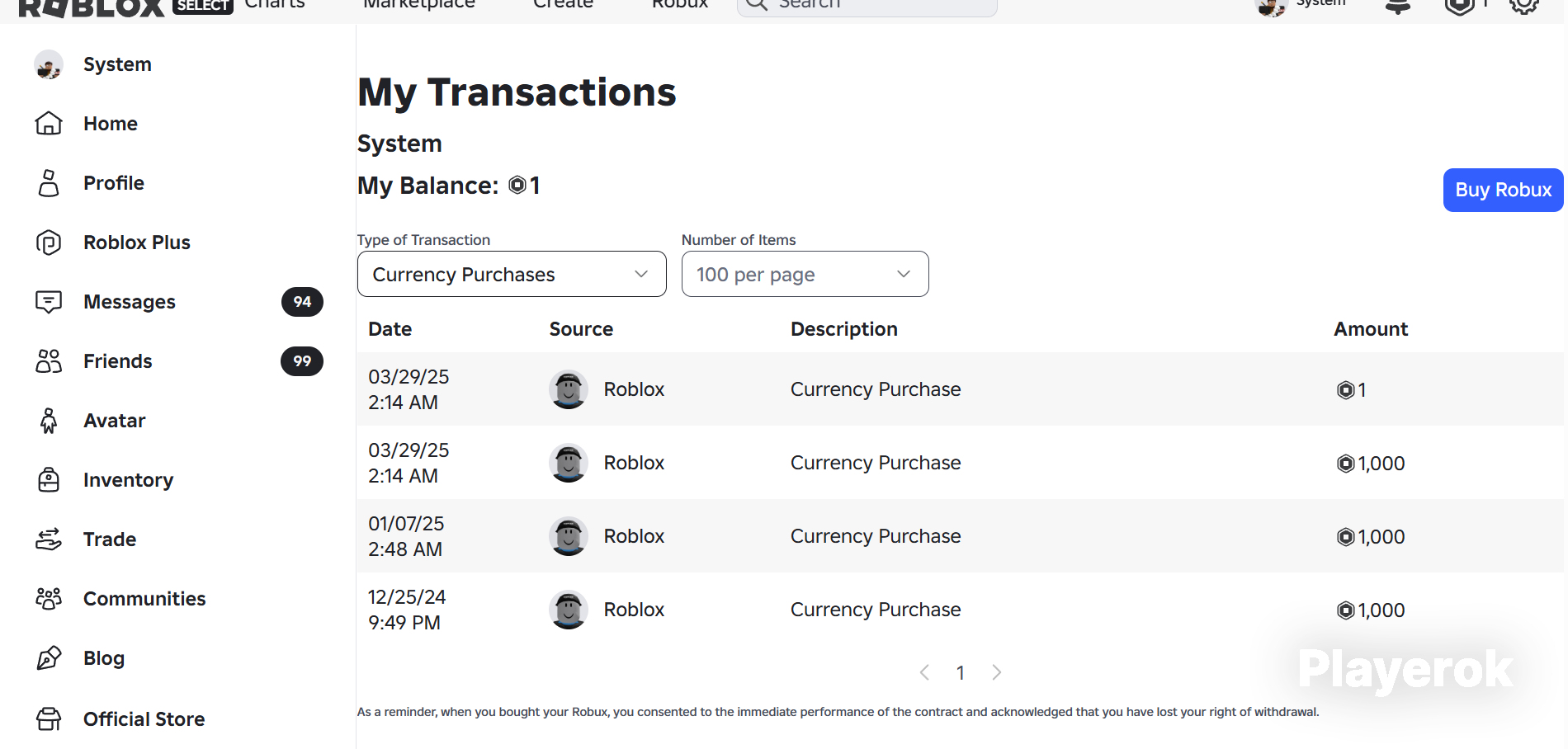Click the Robux withdrawal reminder text
The width and height of the screenshot is (1568, 749).
(838, 712)
